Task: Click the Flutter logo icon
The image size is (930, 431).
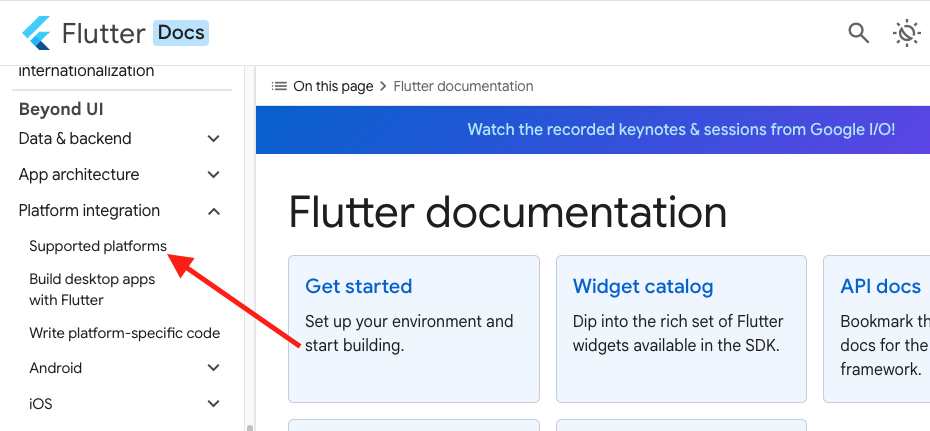Action: click(36, 33)
